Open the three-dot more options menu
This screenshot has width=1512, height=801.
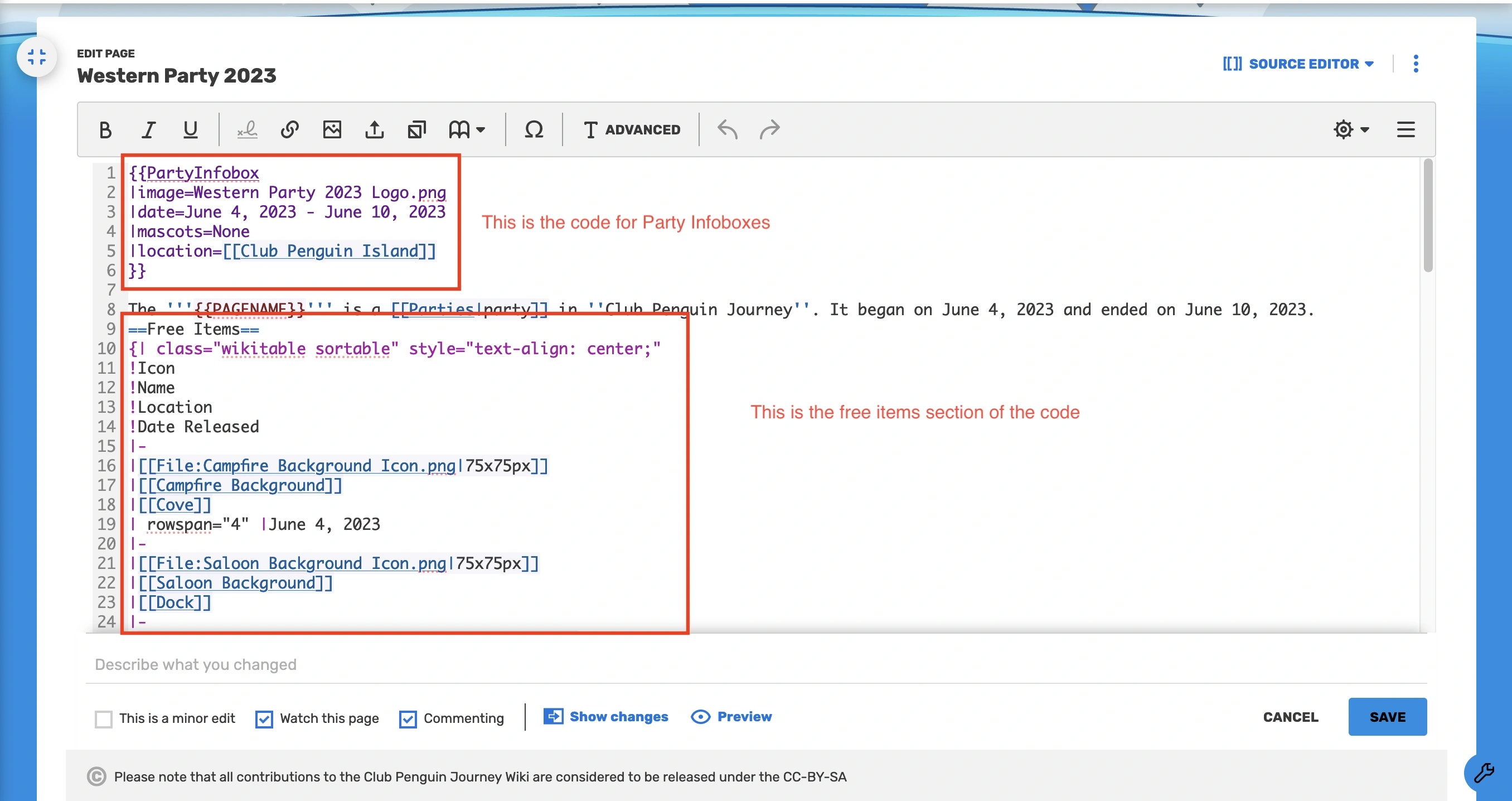point(1416,64)
